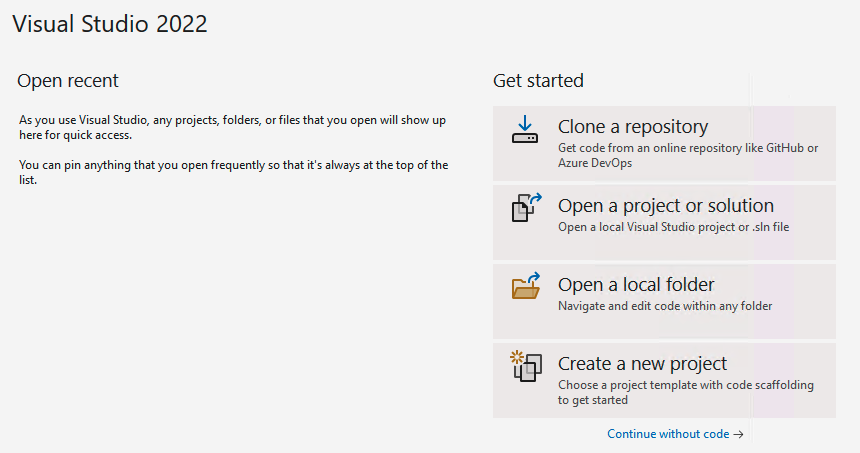Click the 'You can pin anything' paragraph

(234, 172)
